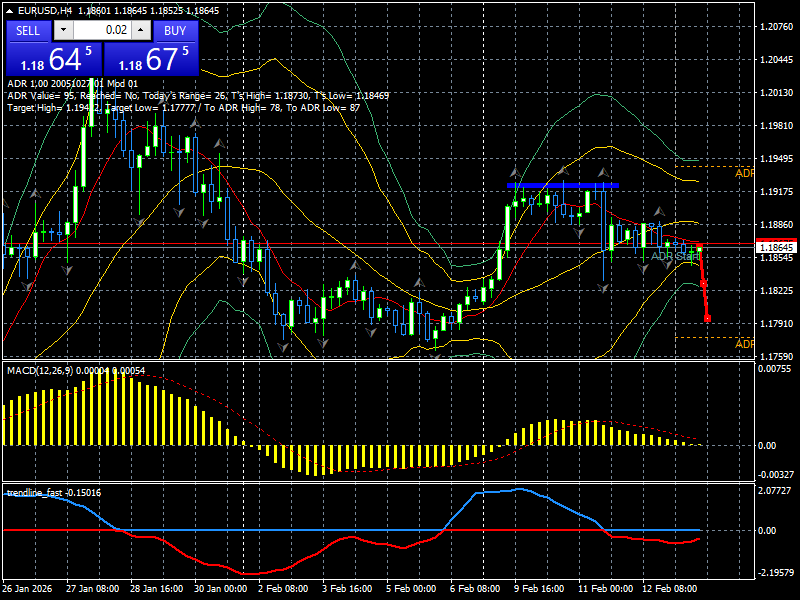Click the 'ADR Value= 95' info line
Image resolution: width=800 pixels, height=600 pixels.
coord(198,96)
